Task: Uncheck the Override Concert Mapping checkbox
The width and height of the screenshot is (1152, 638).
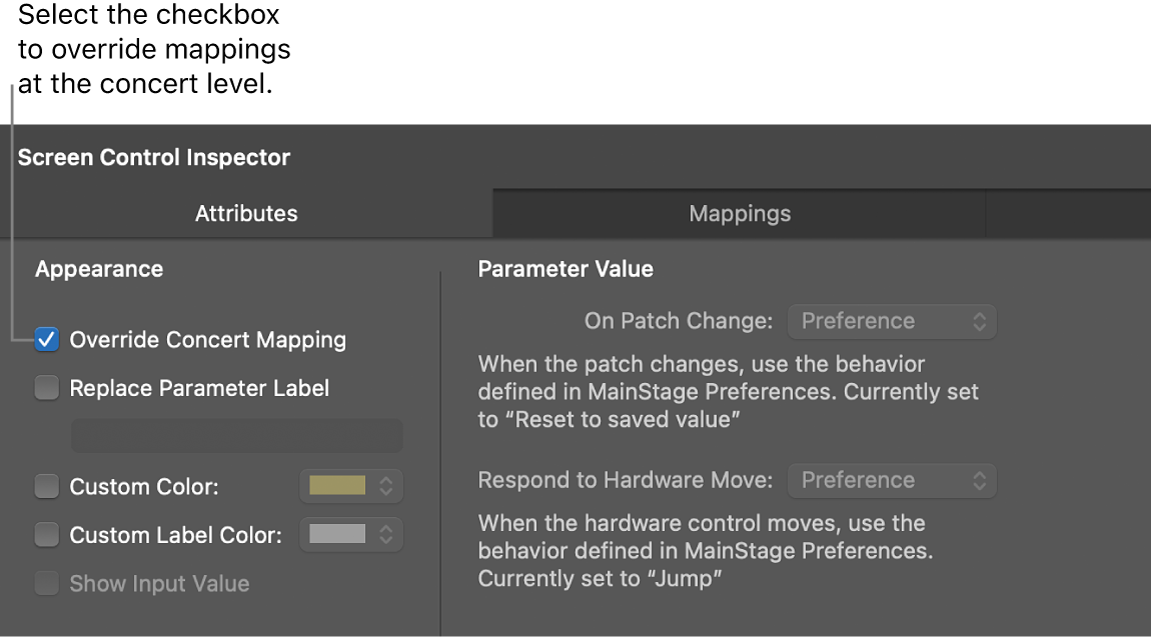Action: pyautogui.click(x=46, y=339)
